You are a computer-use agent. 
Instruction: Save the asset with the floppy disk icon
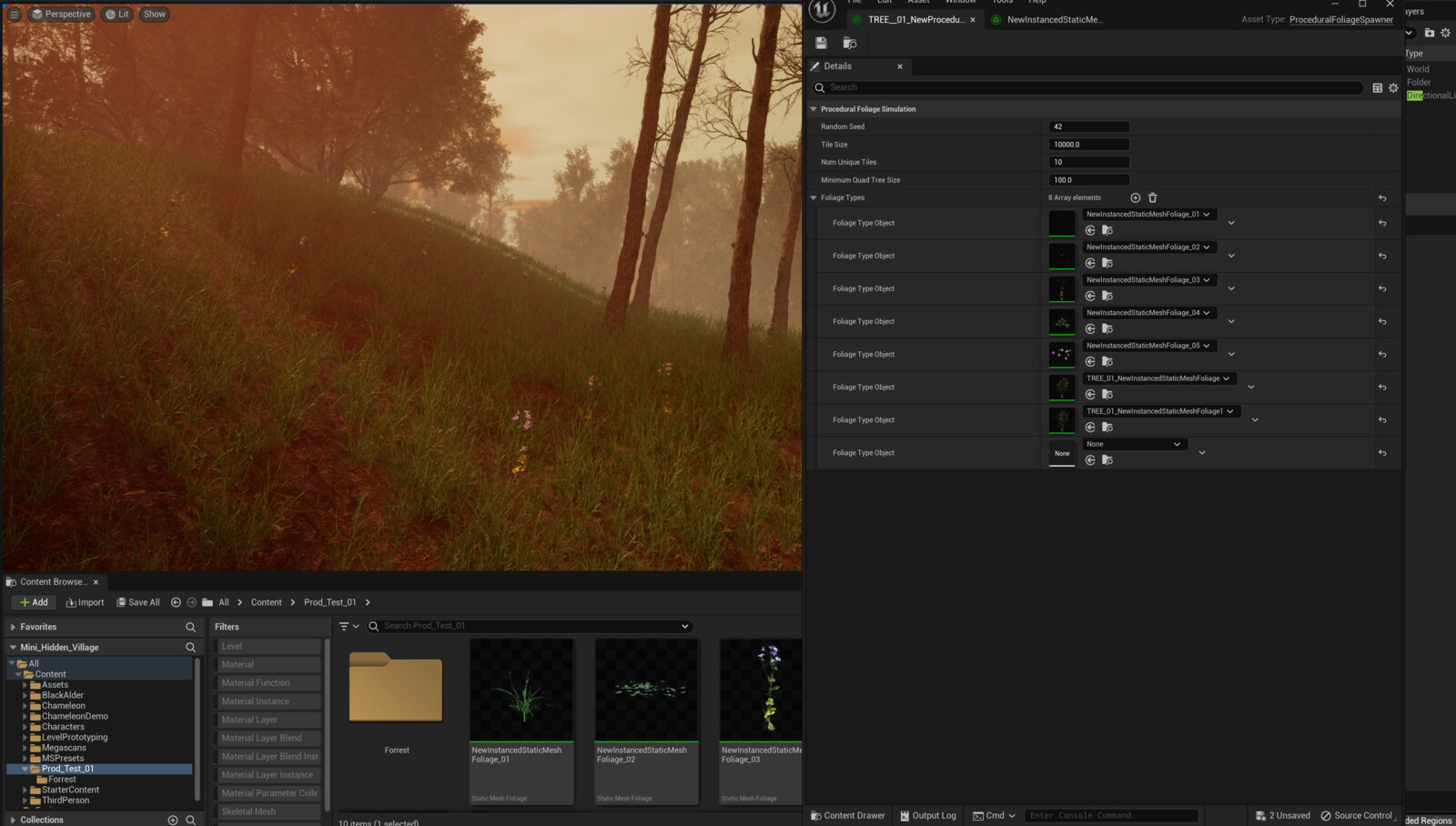(821, 43)
